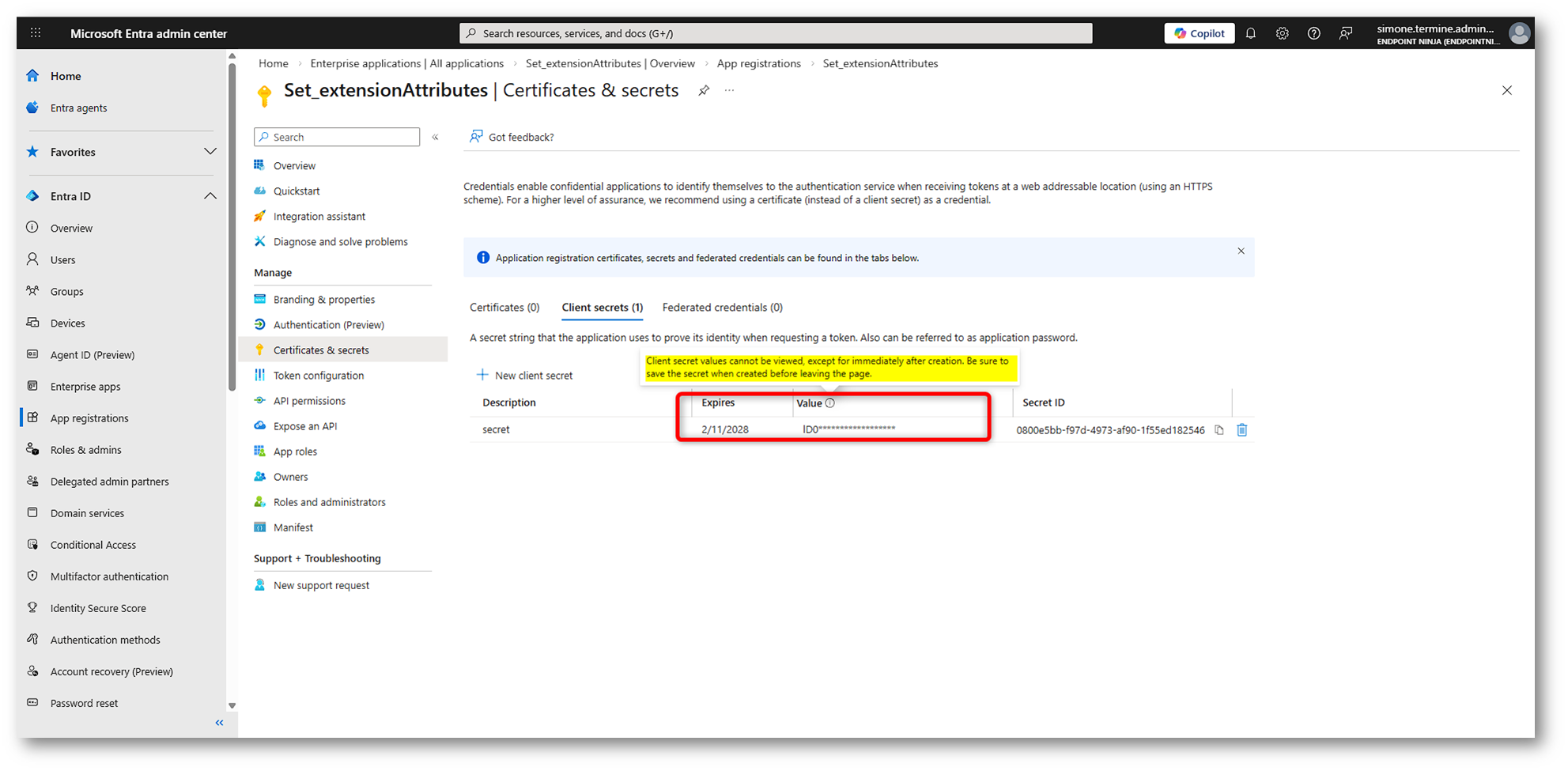Focus the top resource search bar
The width and height of the screenshot is (1568, 771).
click(x=776, y=33)
